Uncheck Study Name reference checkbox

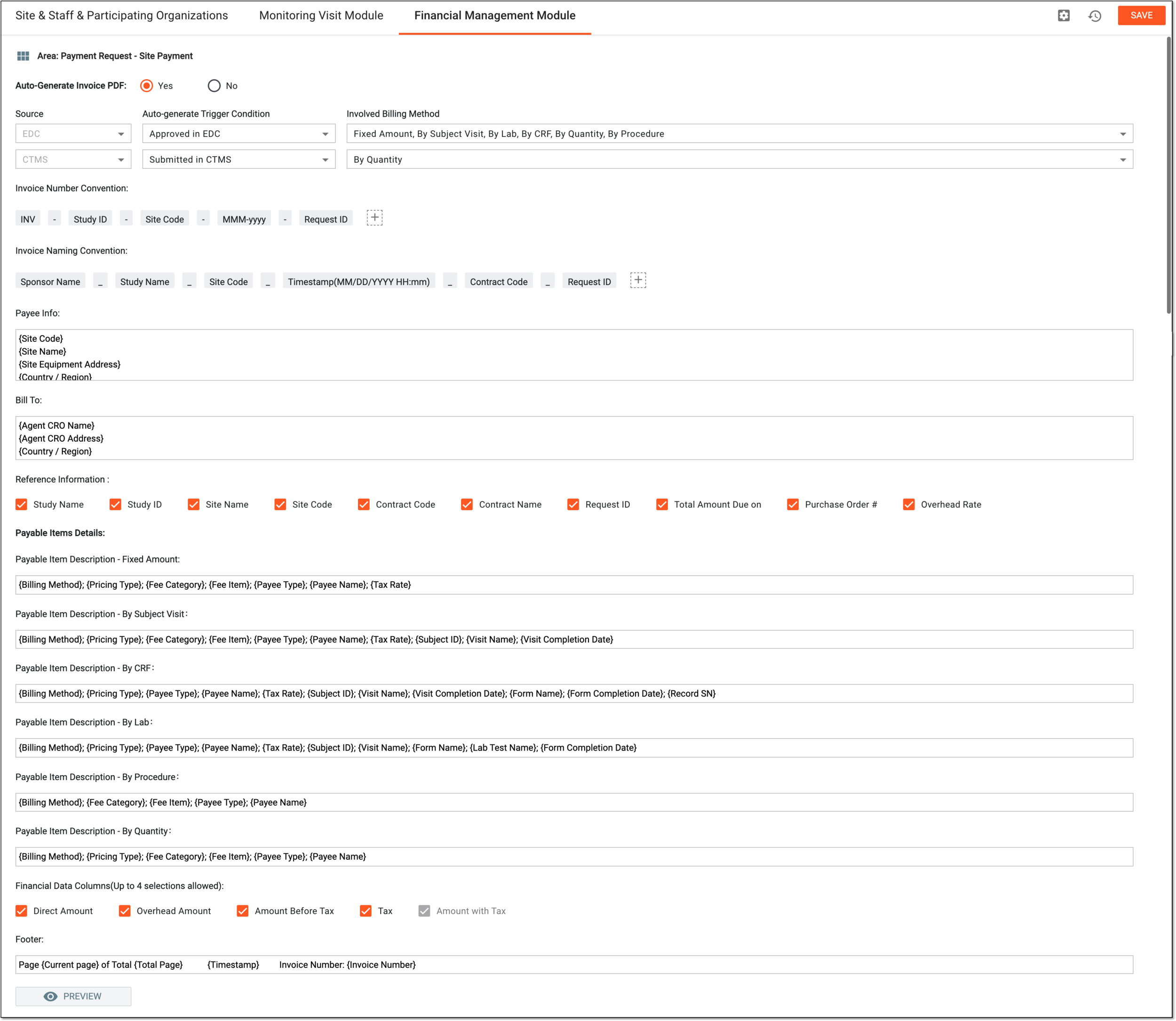pos(22,504)
